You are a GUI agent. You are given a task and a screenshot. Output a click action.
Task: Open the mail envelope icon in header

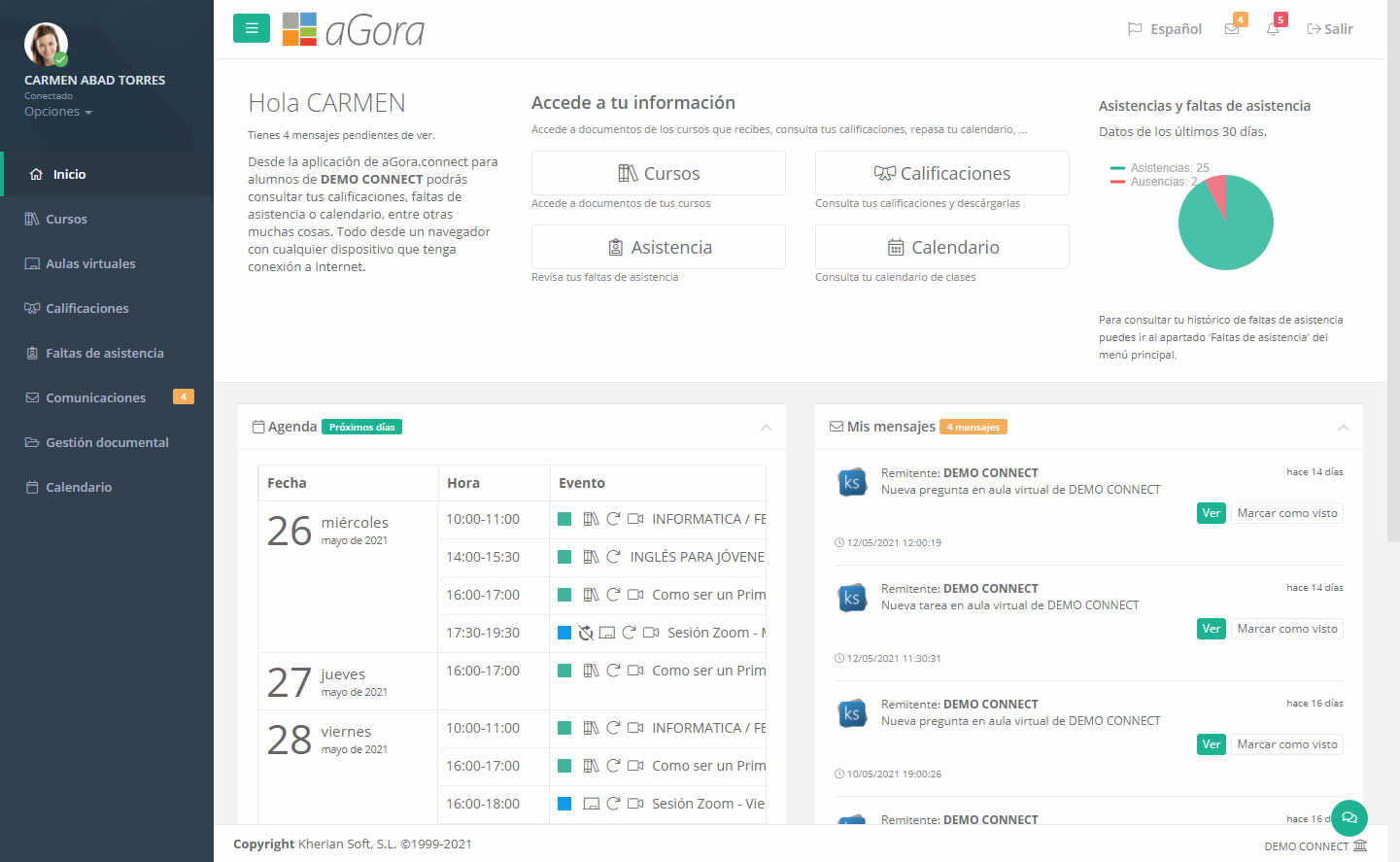[1232, 29]
